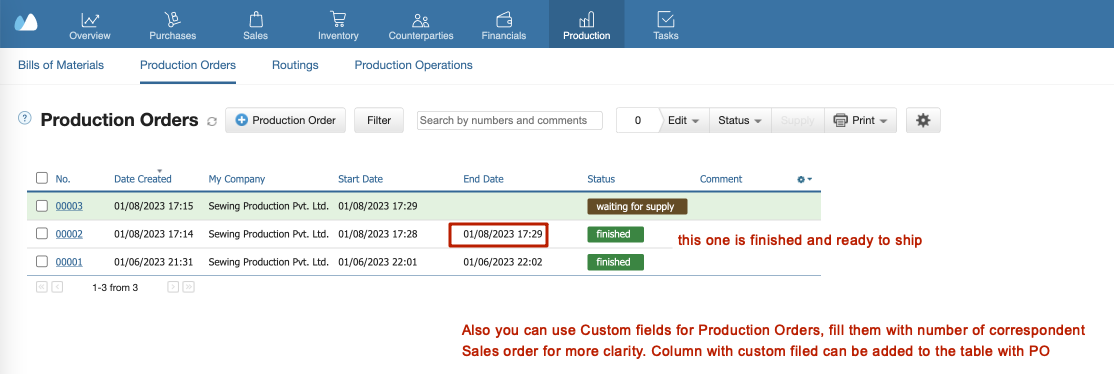The height and width of the screenshot is (374, 1114).
Task: Select checkbox for order 00003
Action: coord(42,206)
